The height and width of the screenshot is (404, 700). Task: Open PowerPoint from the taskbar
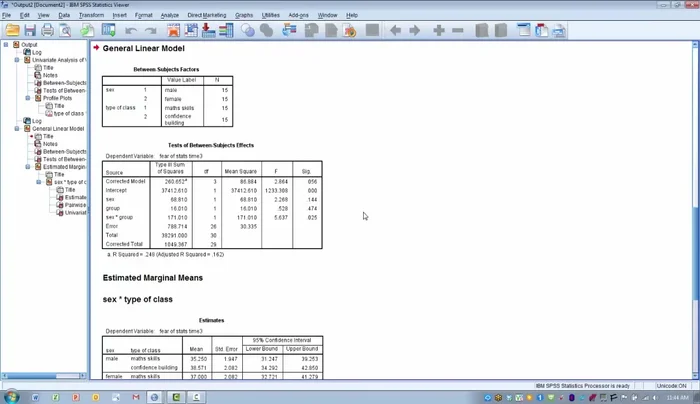pyautogui.click(x=75, y=397)
